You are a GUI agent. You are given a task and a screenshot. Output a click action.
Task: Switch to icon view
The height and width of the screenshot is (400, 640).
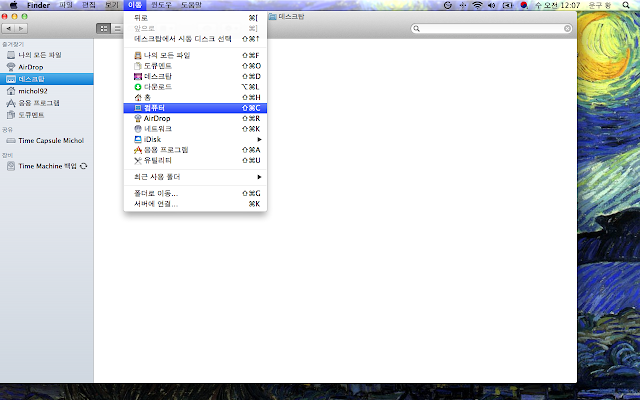click(x=104, y=29)
